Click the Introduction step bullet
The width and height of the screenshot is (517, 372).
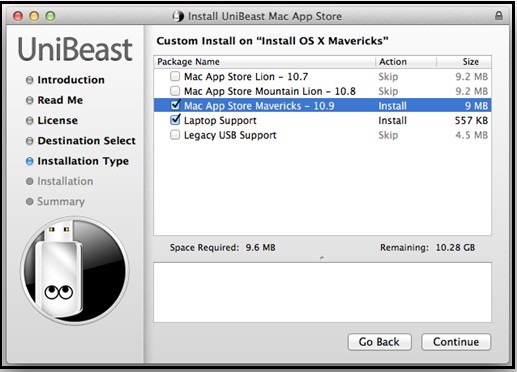point(30,80)
